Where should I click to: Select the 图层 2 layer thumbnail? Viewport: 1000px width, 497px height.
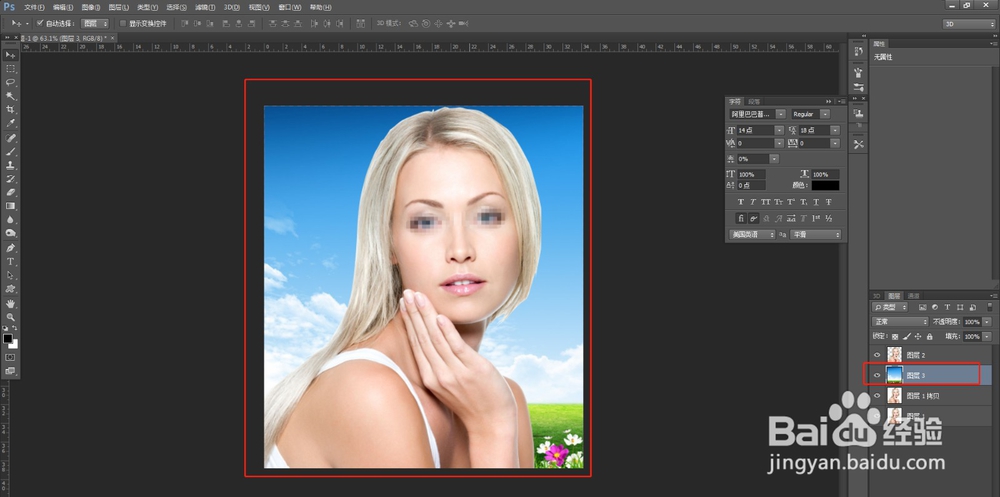click(895, 355)
